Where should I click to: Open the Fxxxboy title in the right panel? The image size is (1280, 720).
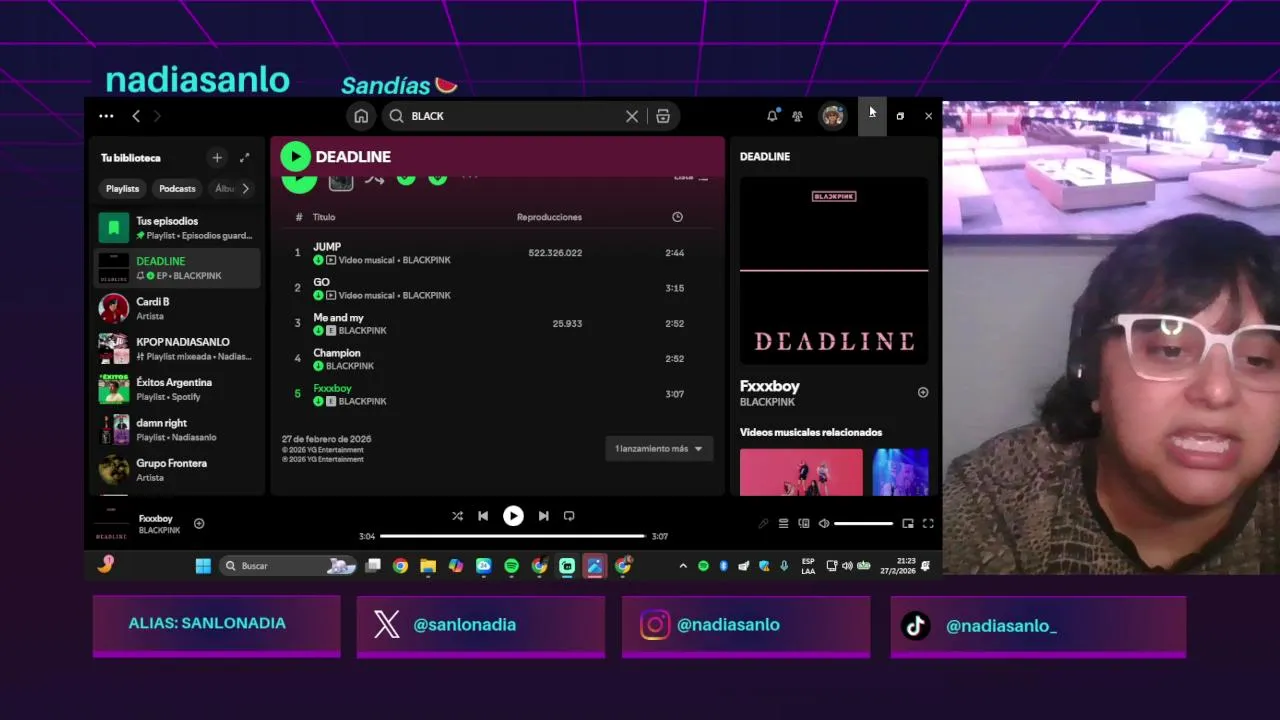(769, 386)
